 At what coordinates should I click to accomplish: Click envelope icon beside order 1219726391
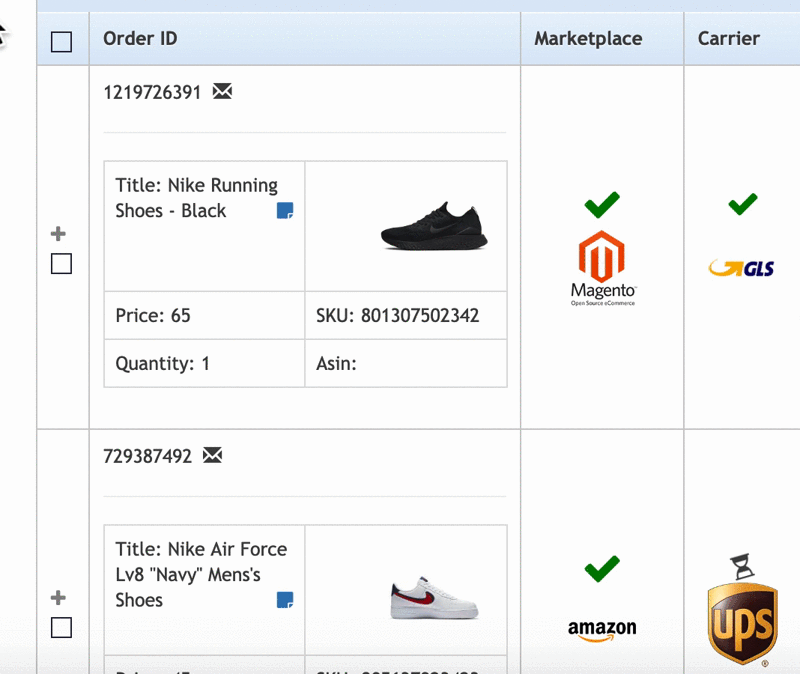(222, 91)
